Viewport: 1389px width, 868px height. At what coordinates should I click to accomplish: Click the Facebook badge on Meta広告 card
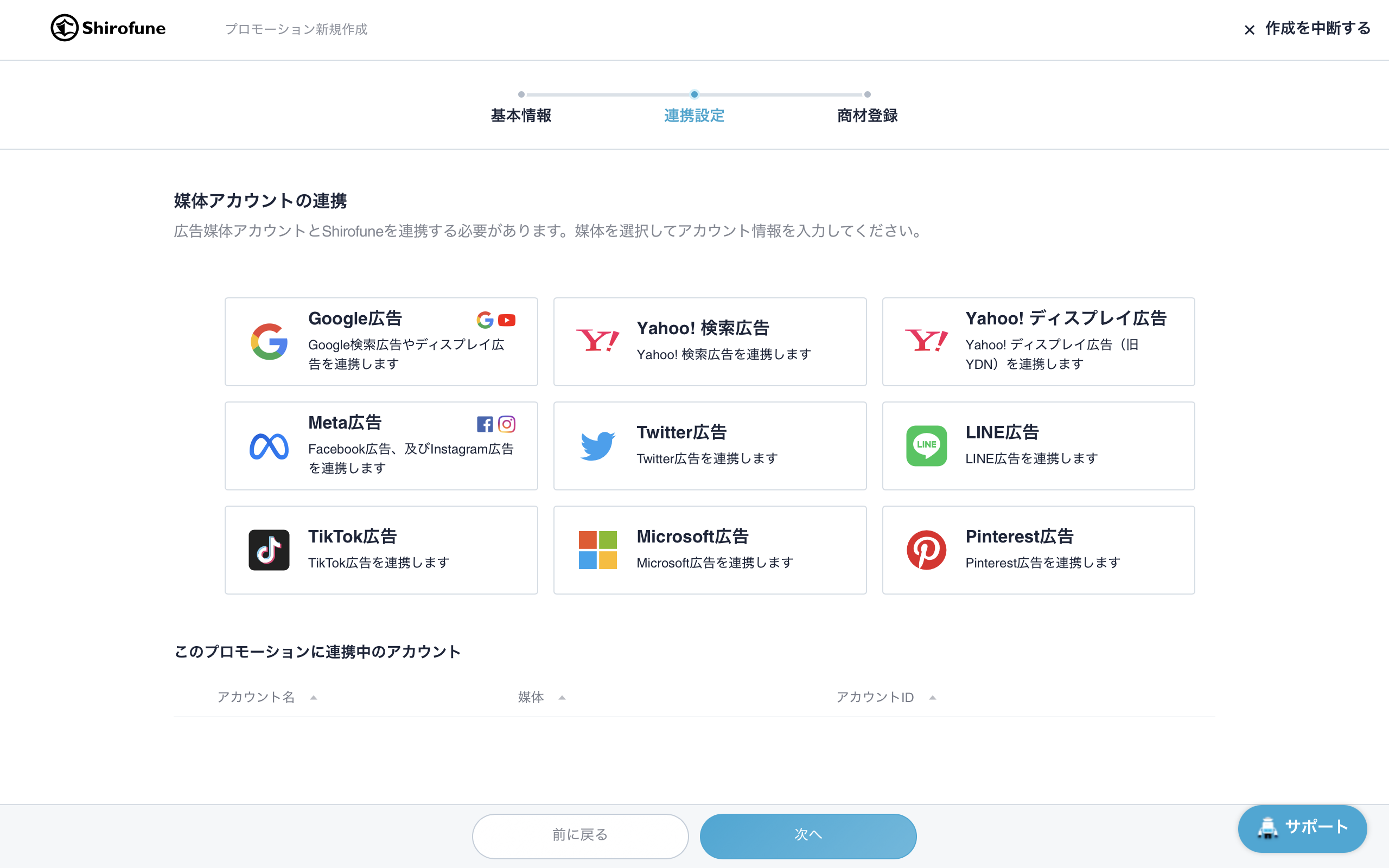tap(485, 424)
